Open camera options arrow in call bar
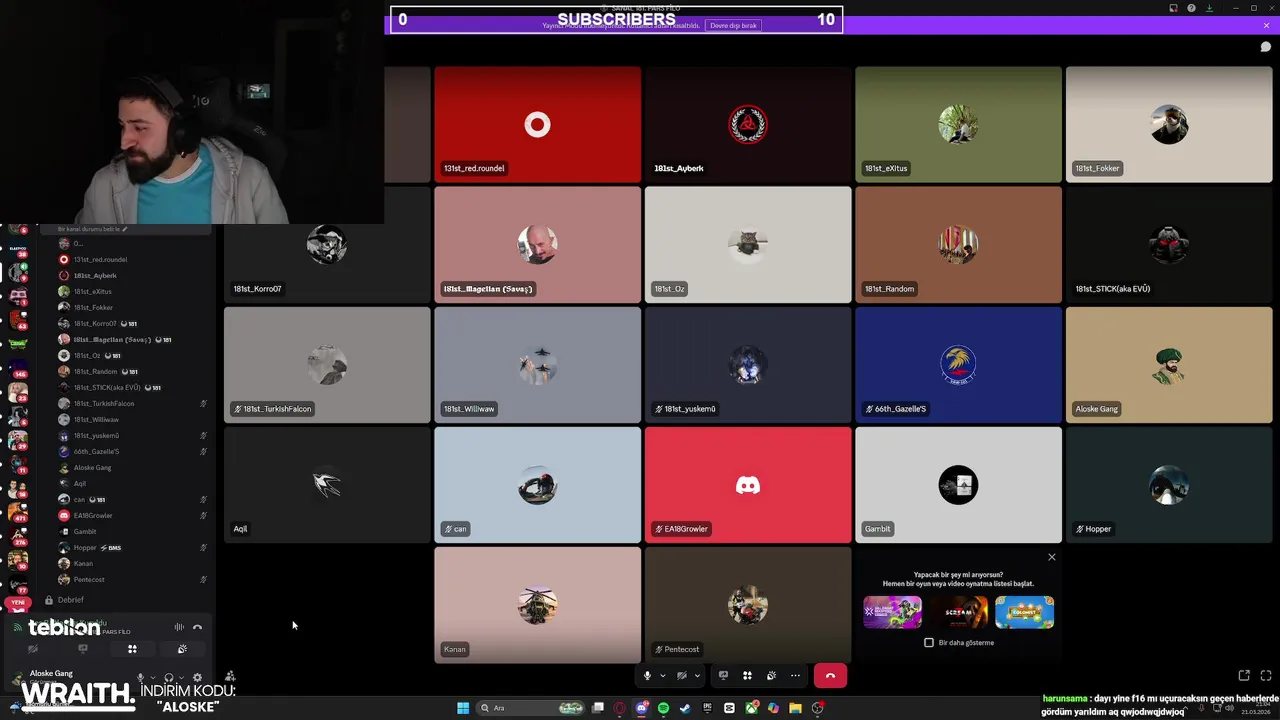 (x=697, y=676)
